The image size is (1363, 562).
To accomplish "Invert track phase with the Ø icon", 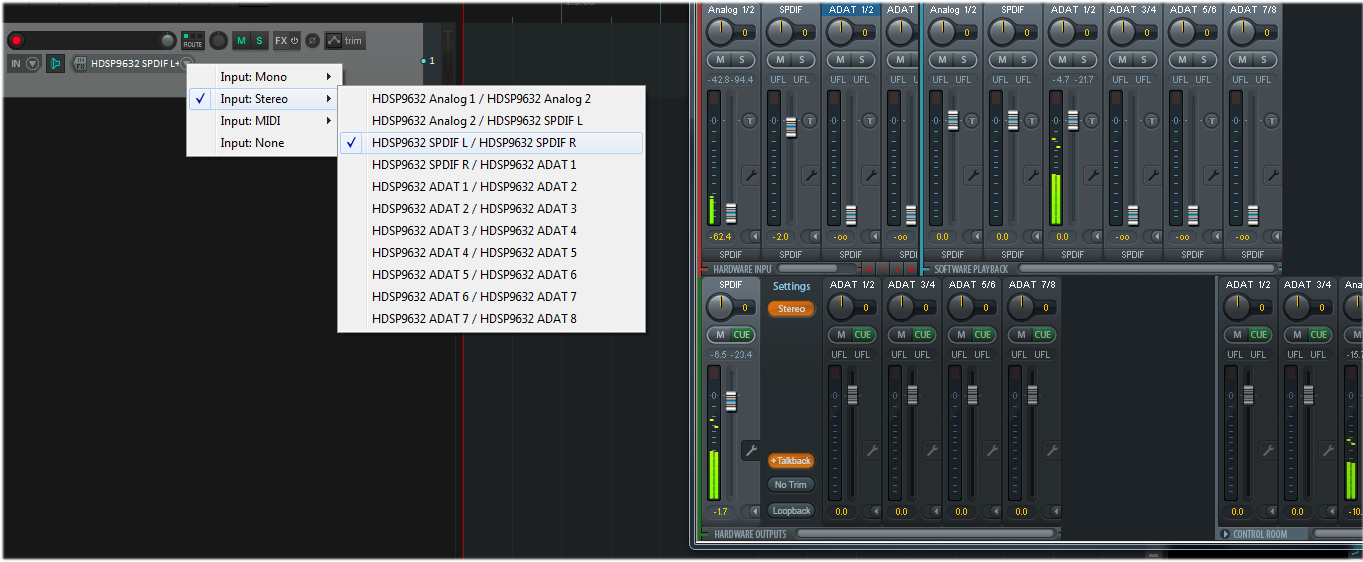I will coord(312,41).
